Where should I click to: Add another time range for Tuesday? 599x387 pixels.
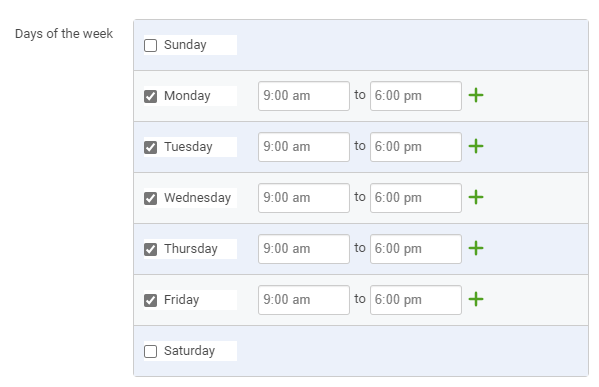point(476,146)
